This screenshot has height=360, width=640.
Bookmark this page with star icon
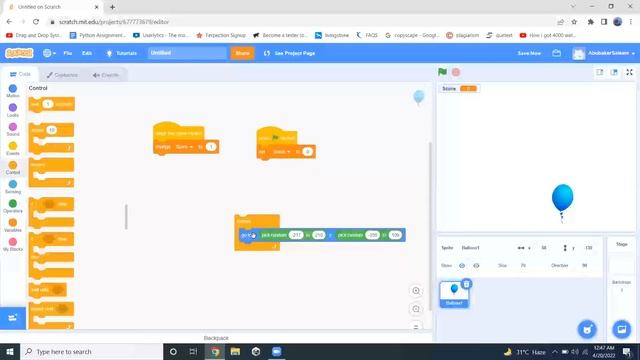pyautogui.click(x=574, y=22)
